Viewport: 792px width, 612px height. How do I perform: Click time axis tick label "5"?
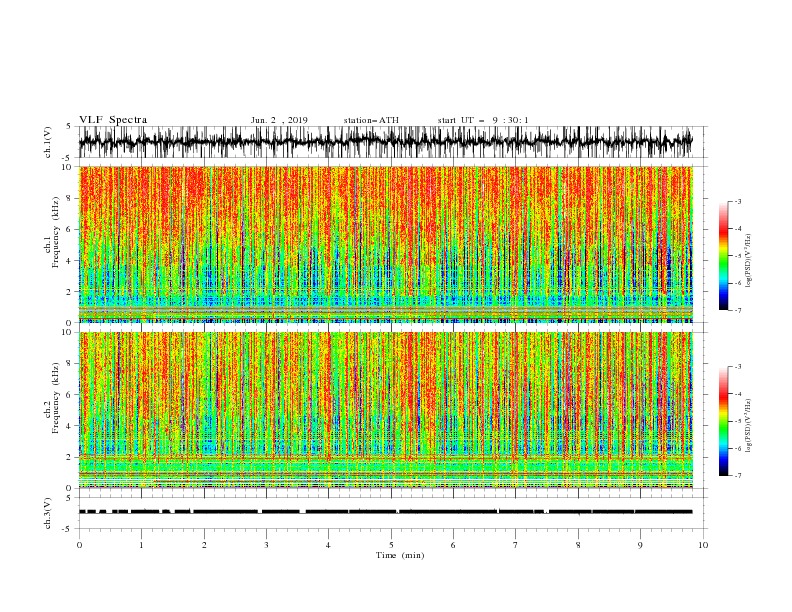(x=391, y=545)
